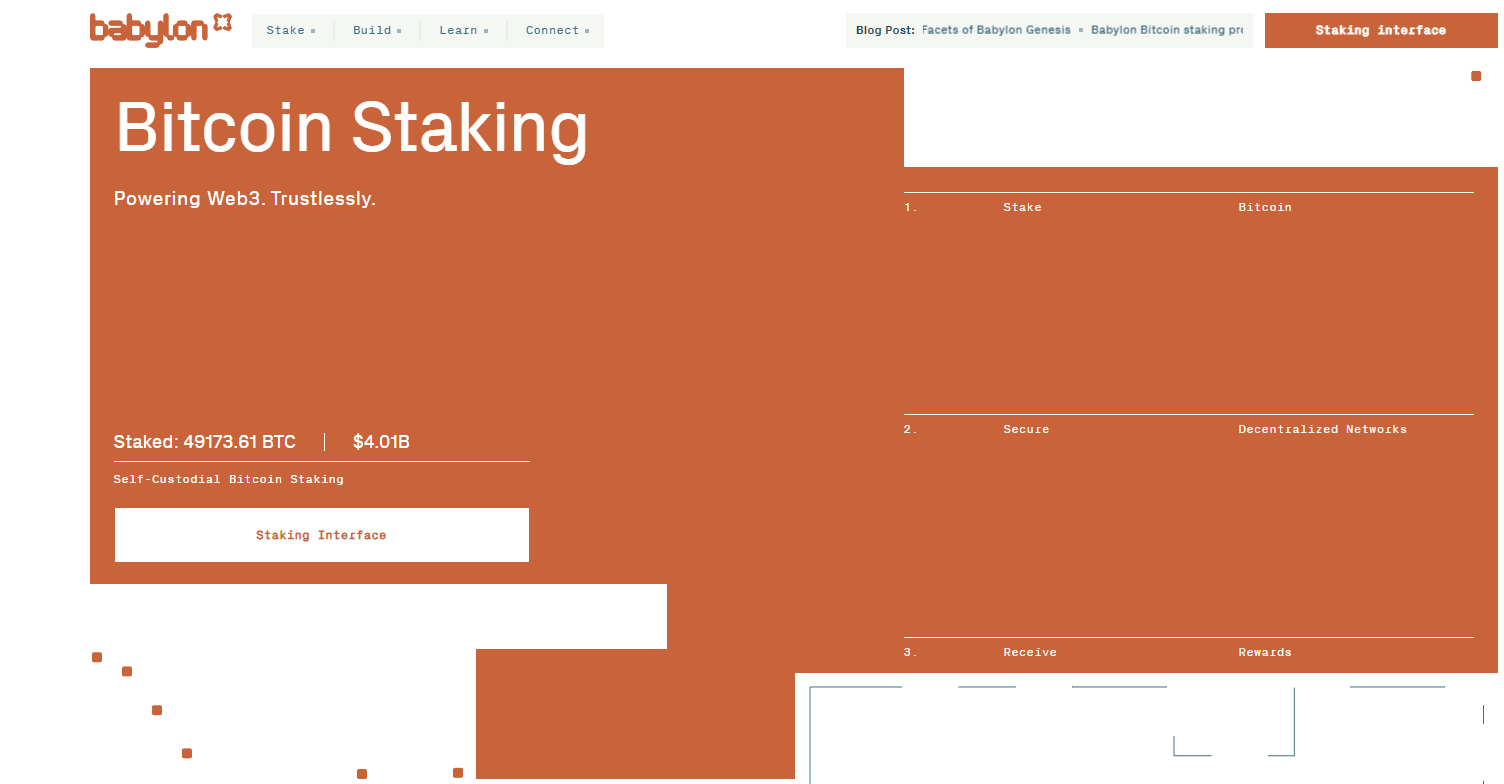This screenshot has width=1504, height=784.
Task: Click the Babylon logo
Action: point(160,29)
